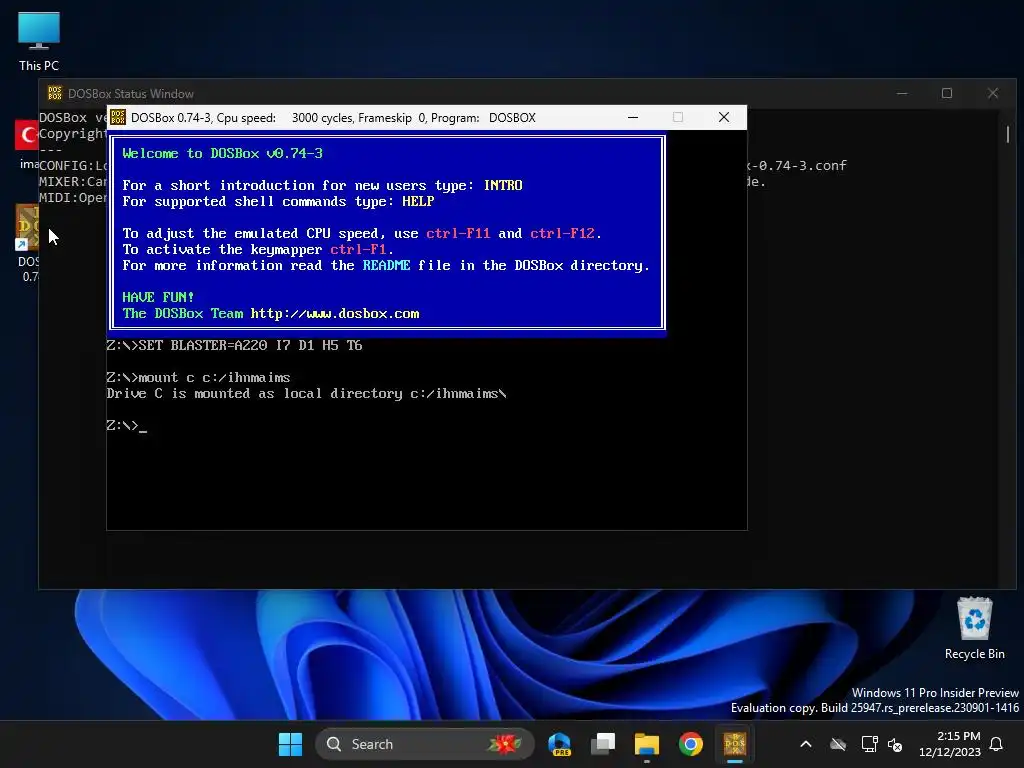Open the This PC desktop icon
Viewport: 1024px width, 768px height.
pos(39,42)
